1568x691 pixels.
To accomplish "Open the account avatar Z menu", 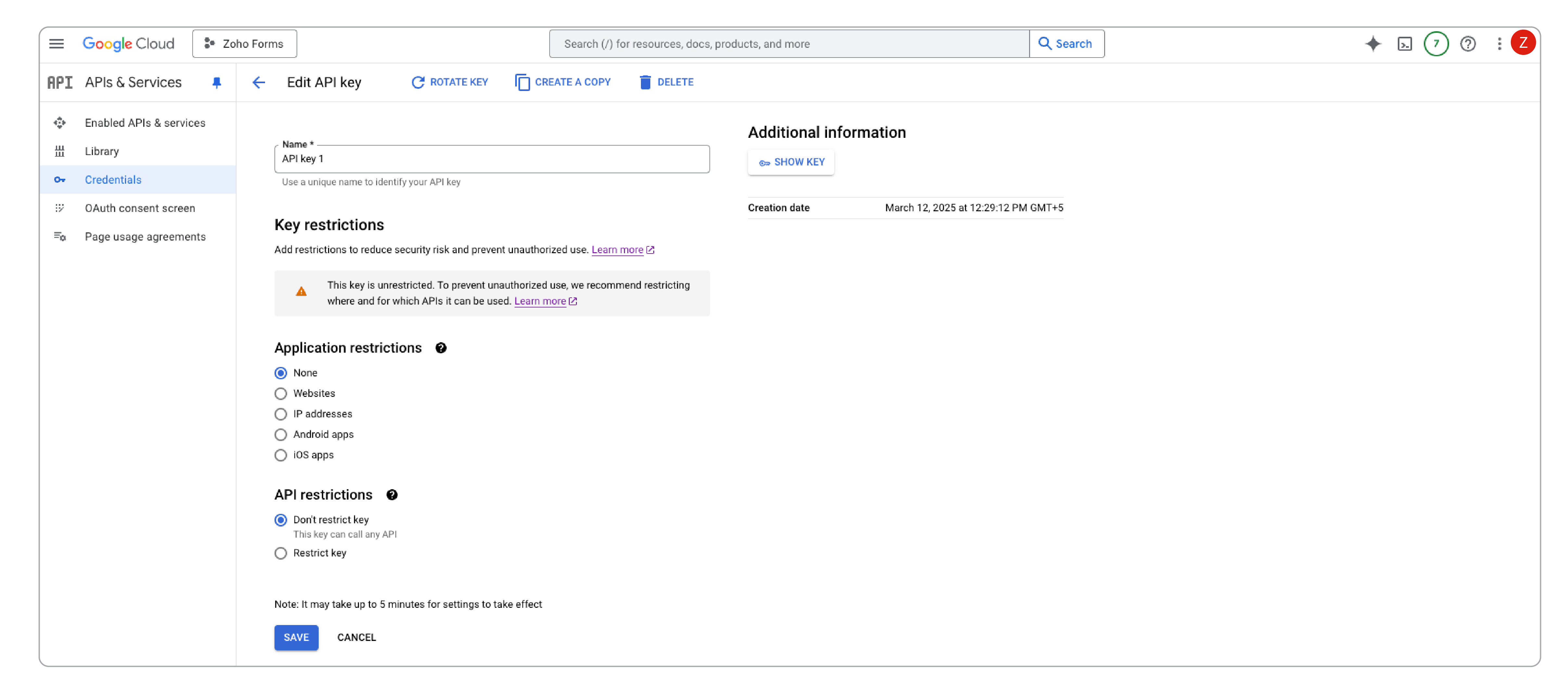I will [x=1523, y=43].
